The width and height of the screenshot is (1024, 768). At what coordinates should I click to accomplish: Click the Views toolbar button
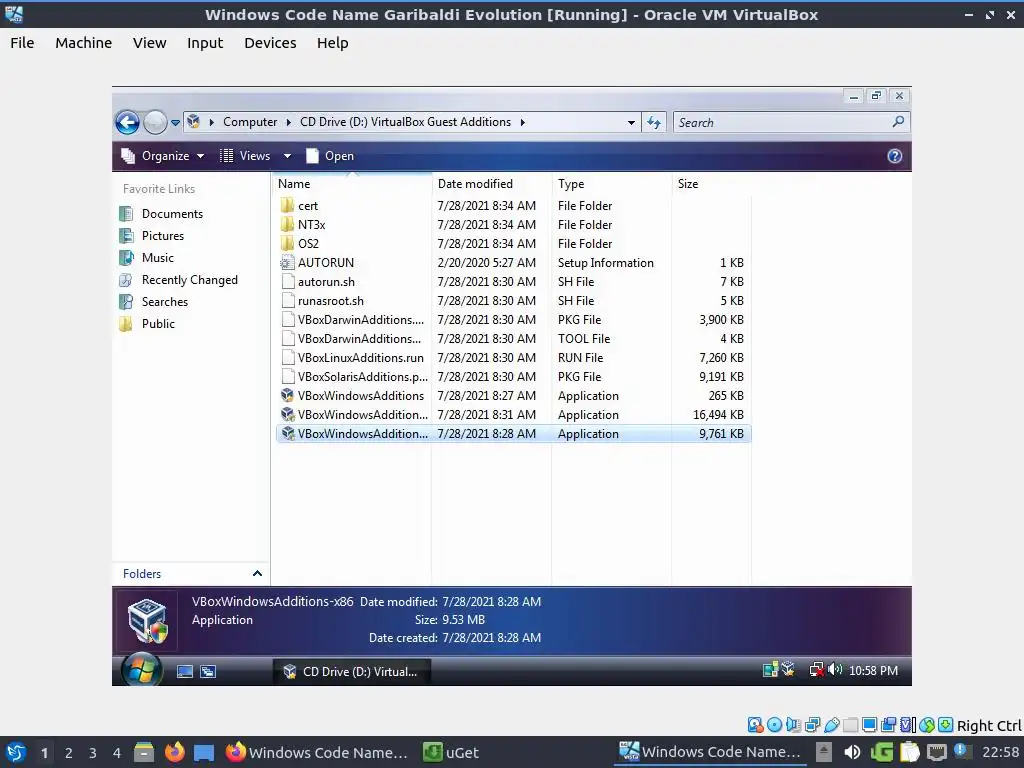tap(246, 156)
